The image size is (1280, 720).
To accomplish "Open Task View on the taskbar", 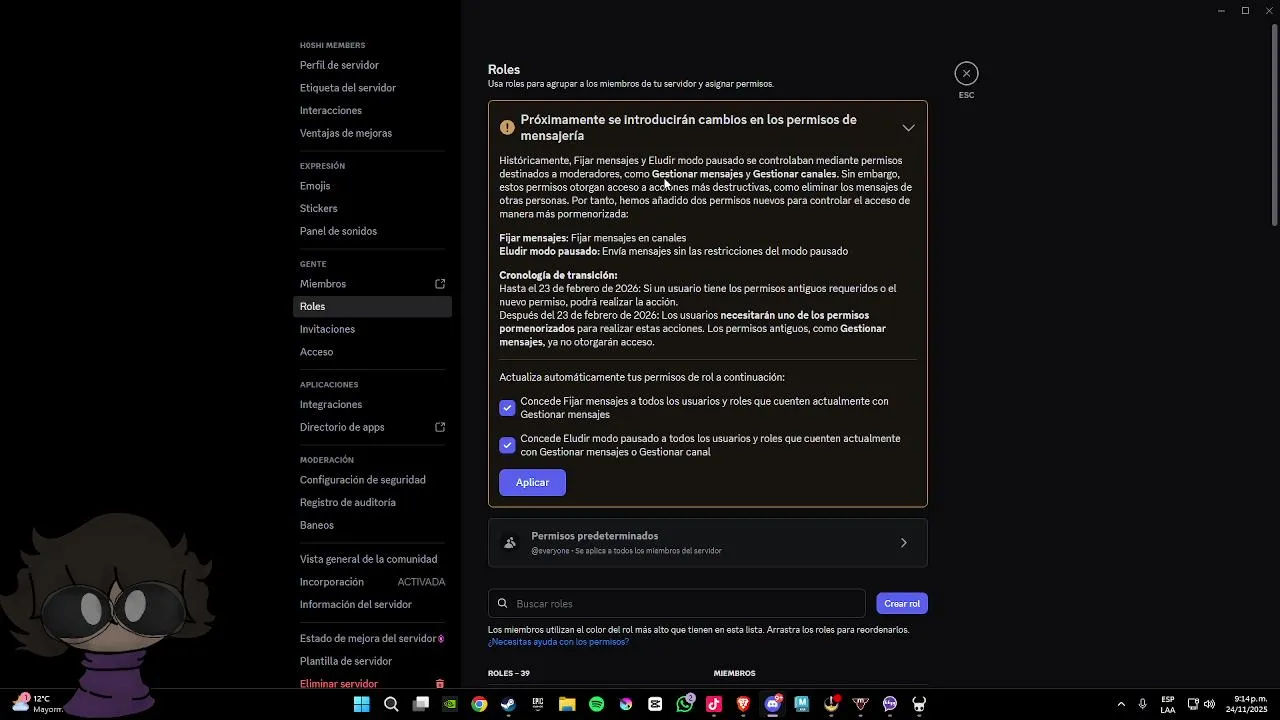I will pos(421,704).
